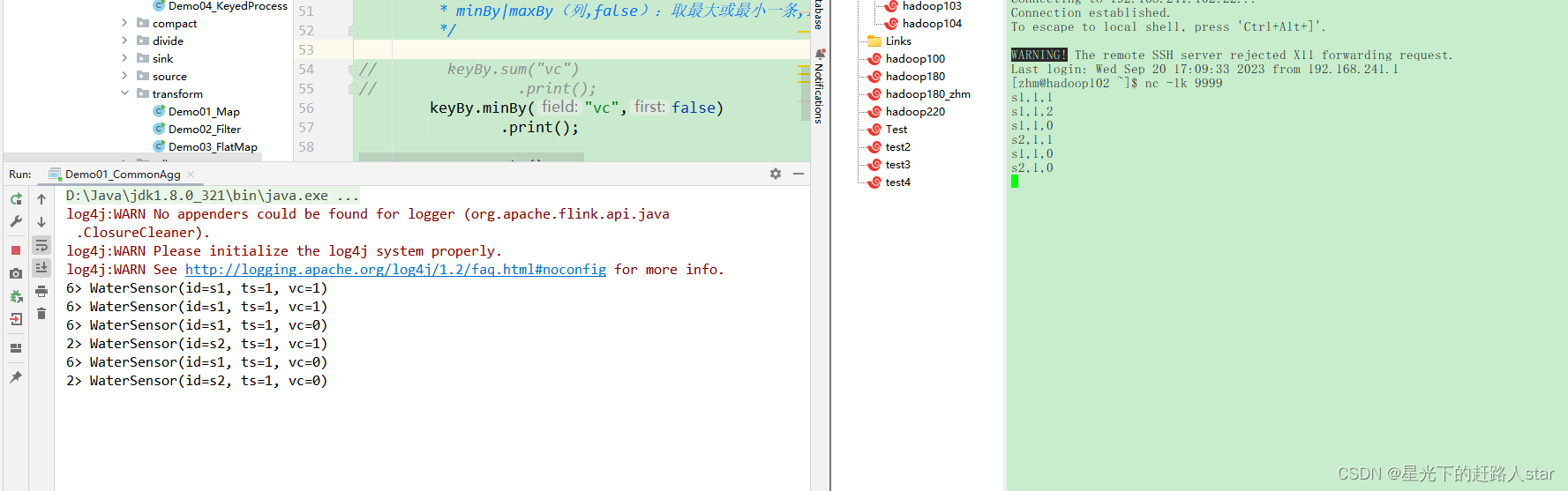Click the down arrow in console toolbar
This screenshot has width=1568, height=491.
(41, 222)
